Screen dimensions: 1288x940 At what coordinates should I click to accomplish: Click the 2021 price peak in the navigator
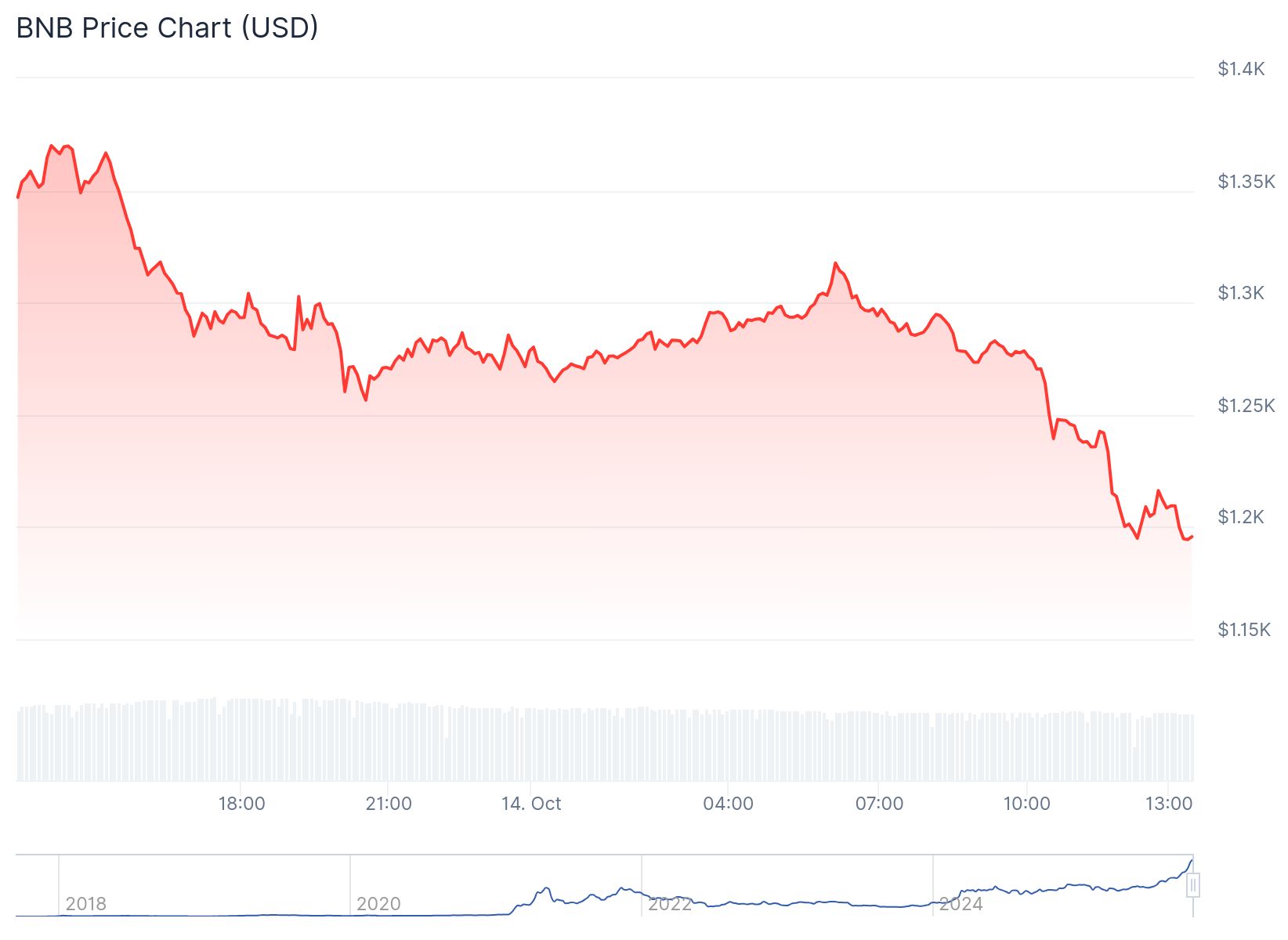(546, 888)
